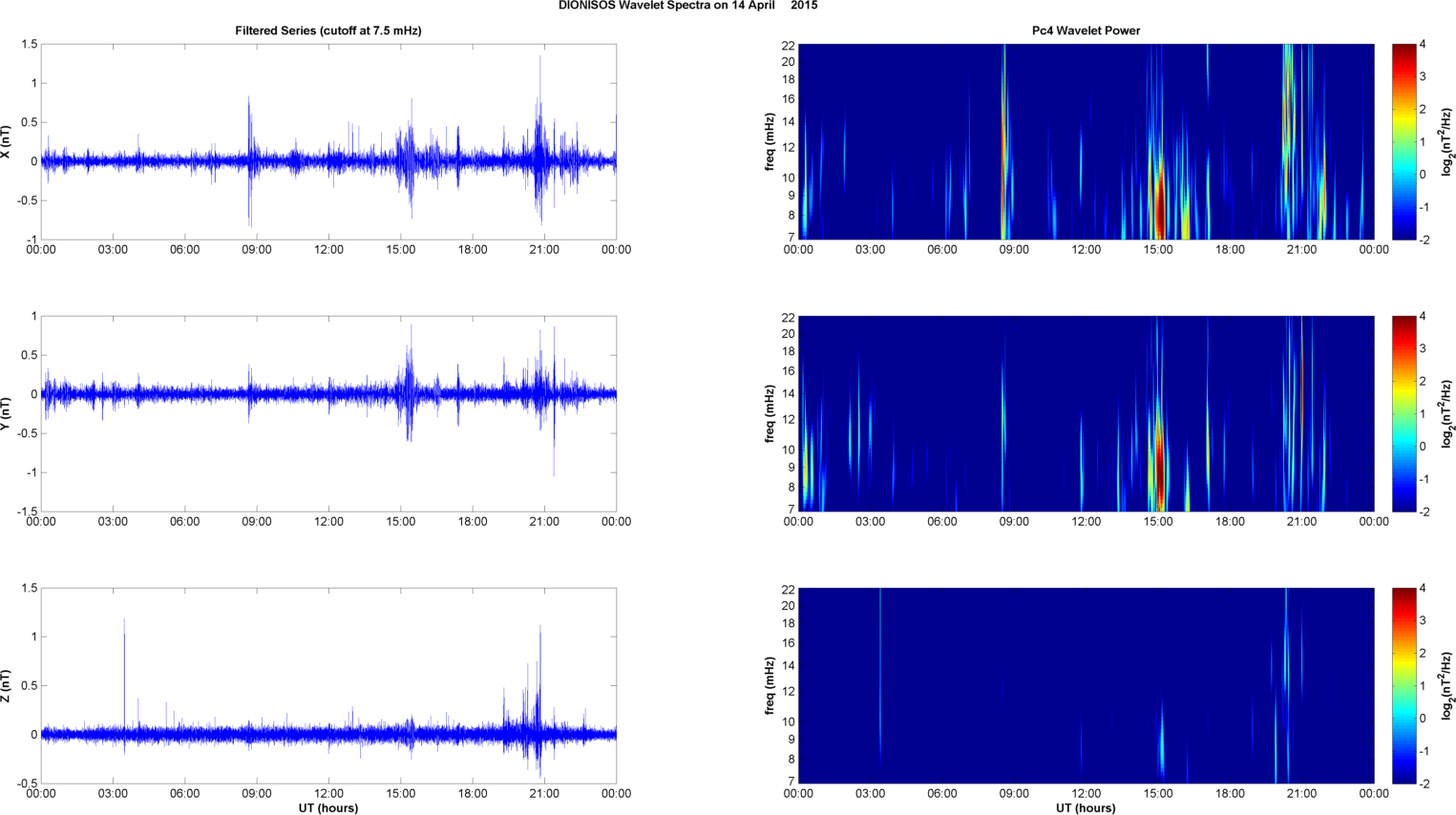Click the colorbar of the top wavelet plot
This screenshot has height=815, width=1456.
click(1404, 141)
